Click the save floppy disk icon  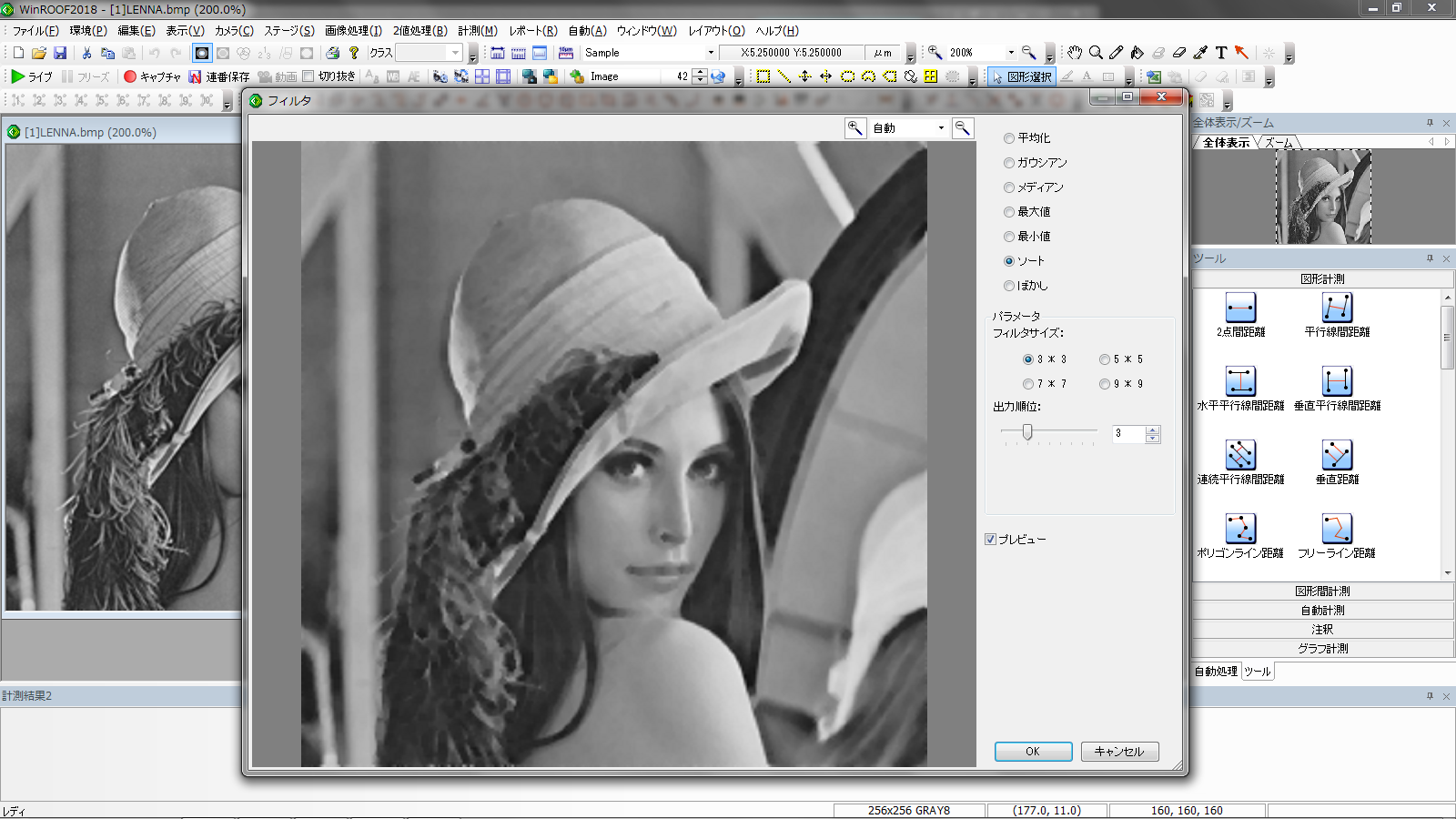click(60, 53)
